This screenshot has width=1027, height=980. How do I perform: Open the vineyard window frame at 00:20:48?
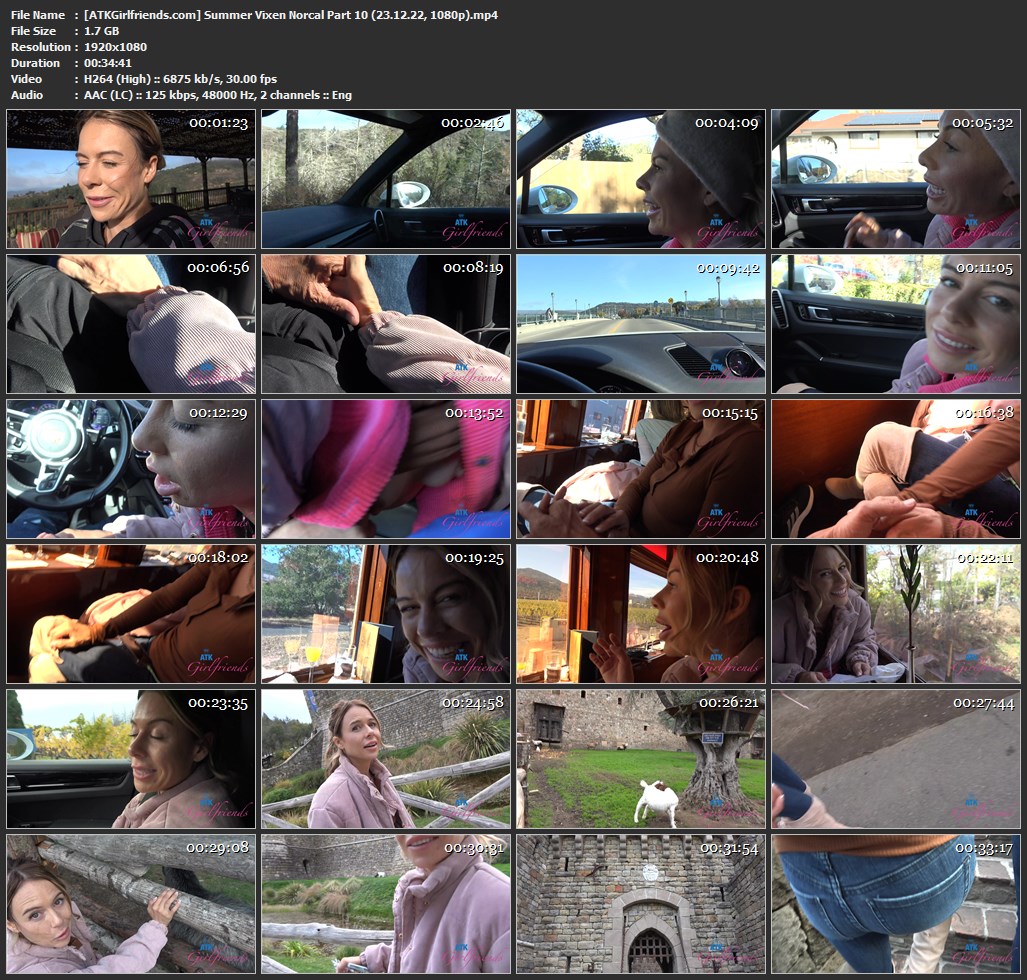point(641,614)
